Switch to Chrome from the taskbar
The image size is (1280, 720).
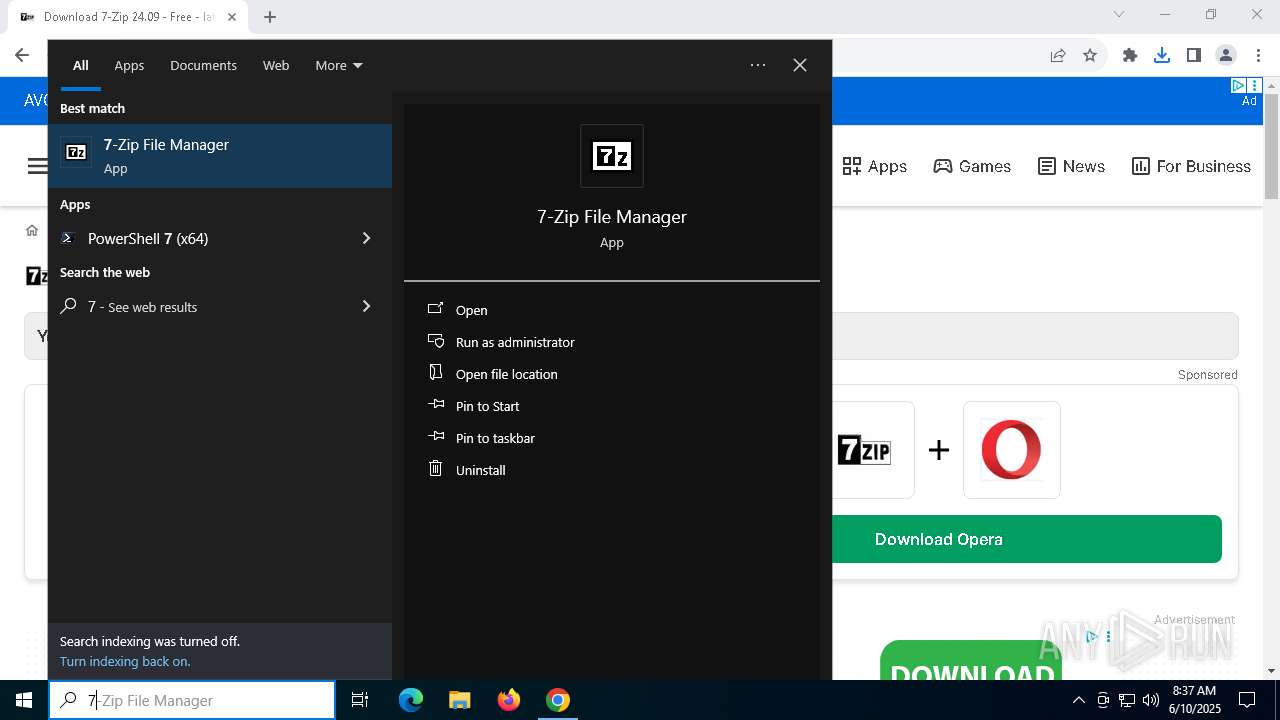(558, 700)
